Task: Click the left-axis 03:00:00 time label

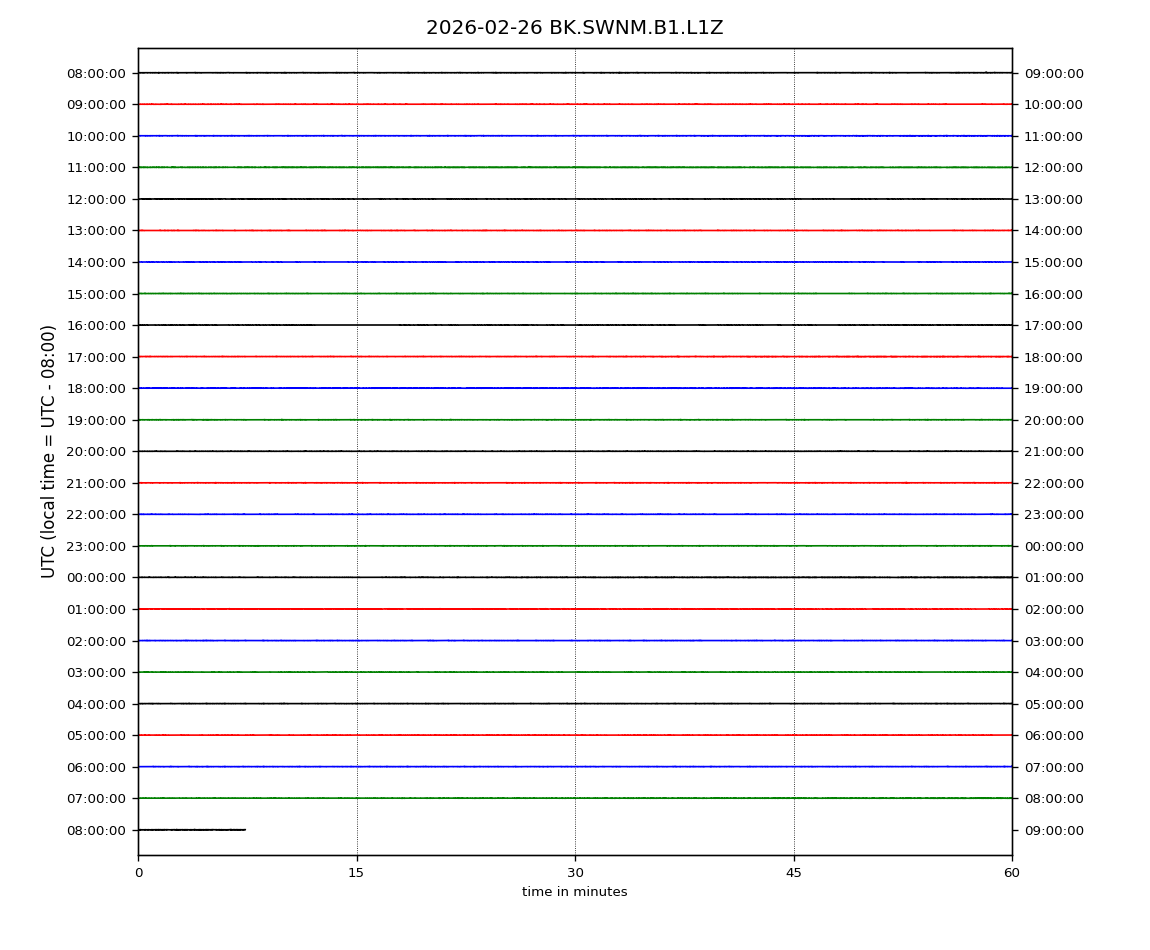Action: coord(97,672)
